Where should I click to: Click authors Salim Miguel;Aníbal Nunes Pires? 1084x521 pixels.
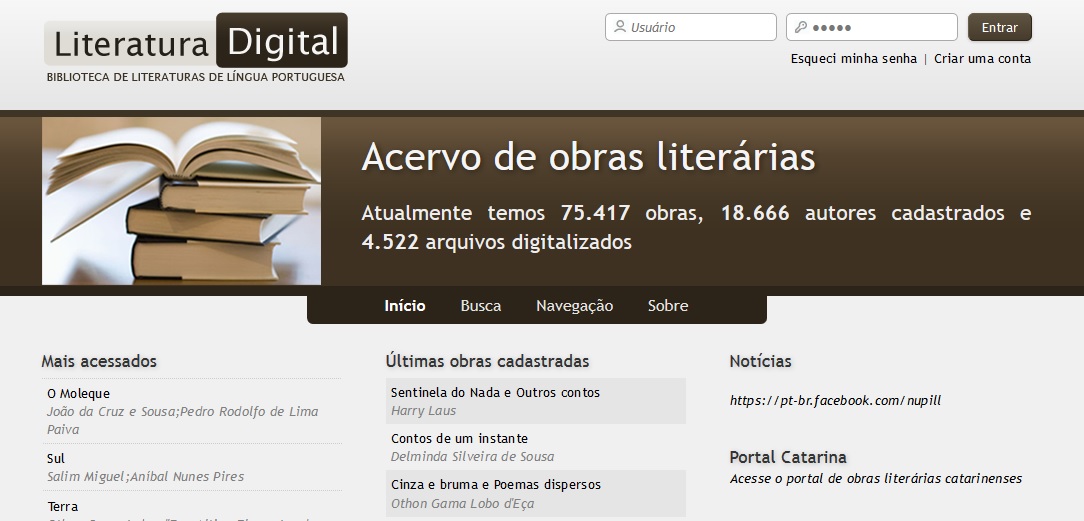pos(145,477)
